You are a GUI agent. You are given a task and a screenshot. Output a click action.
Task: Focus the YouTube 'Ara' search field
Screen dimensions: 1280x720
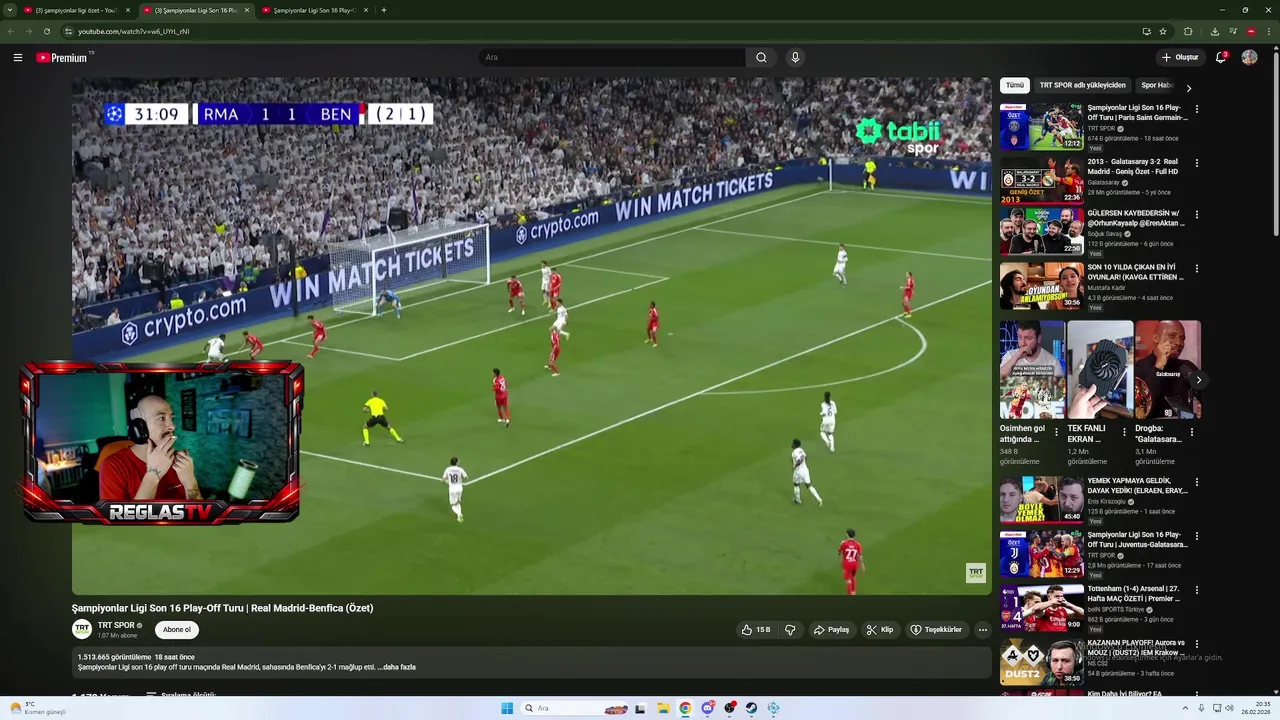point(612,57)
